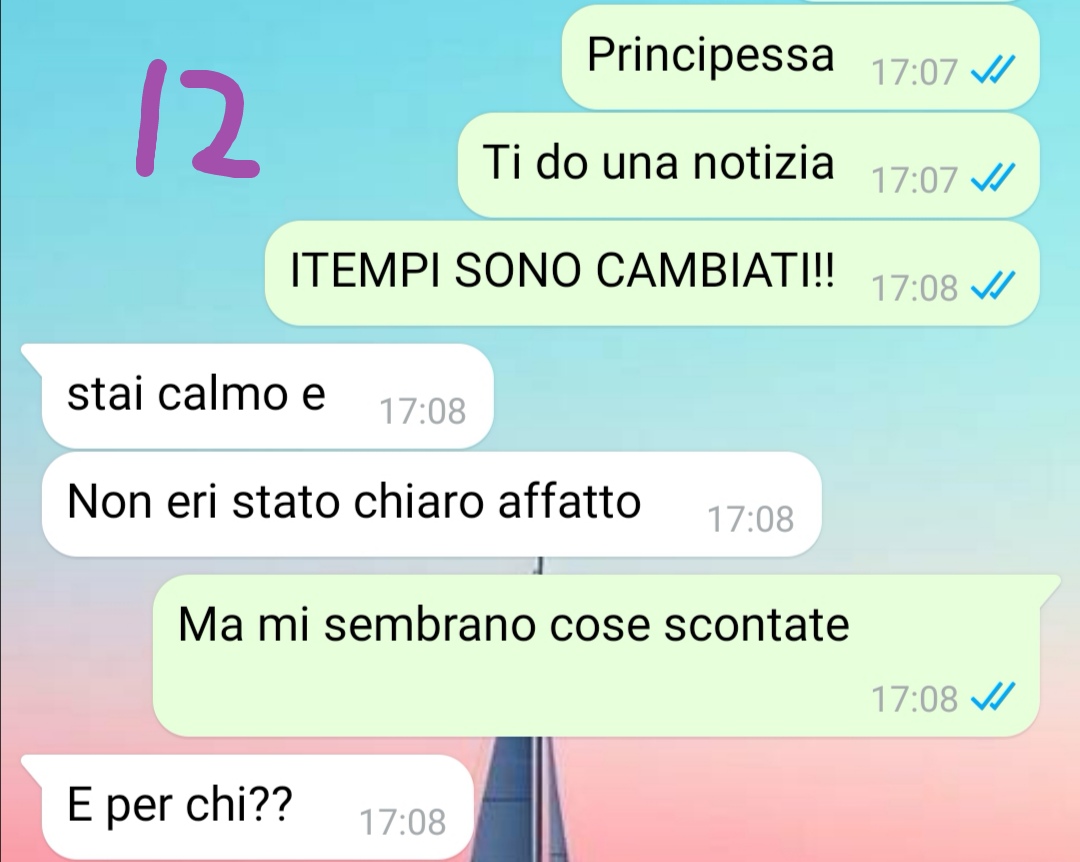Select the Ti do una notizia bubble

coord(749,165)
